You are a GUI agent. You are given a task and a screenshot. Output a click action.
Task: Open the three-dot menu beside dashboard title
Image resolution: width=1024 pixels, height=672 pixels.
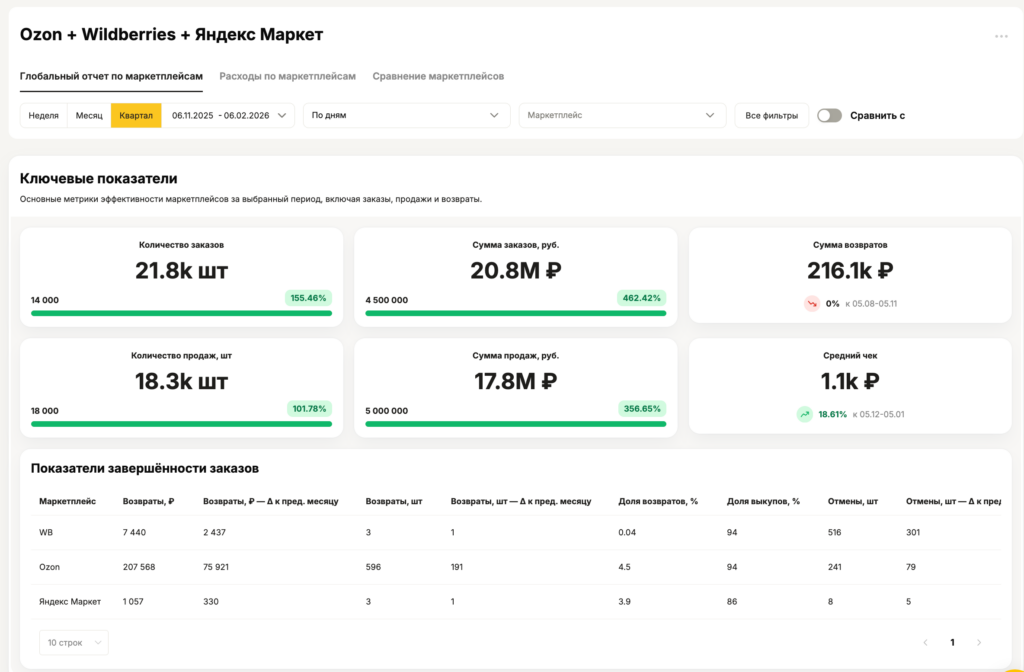click(x=1001, y=37)
